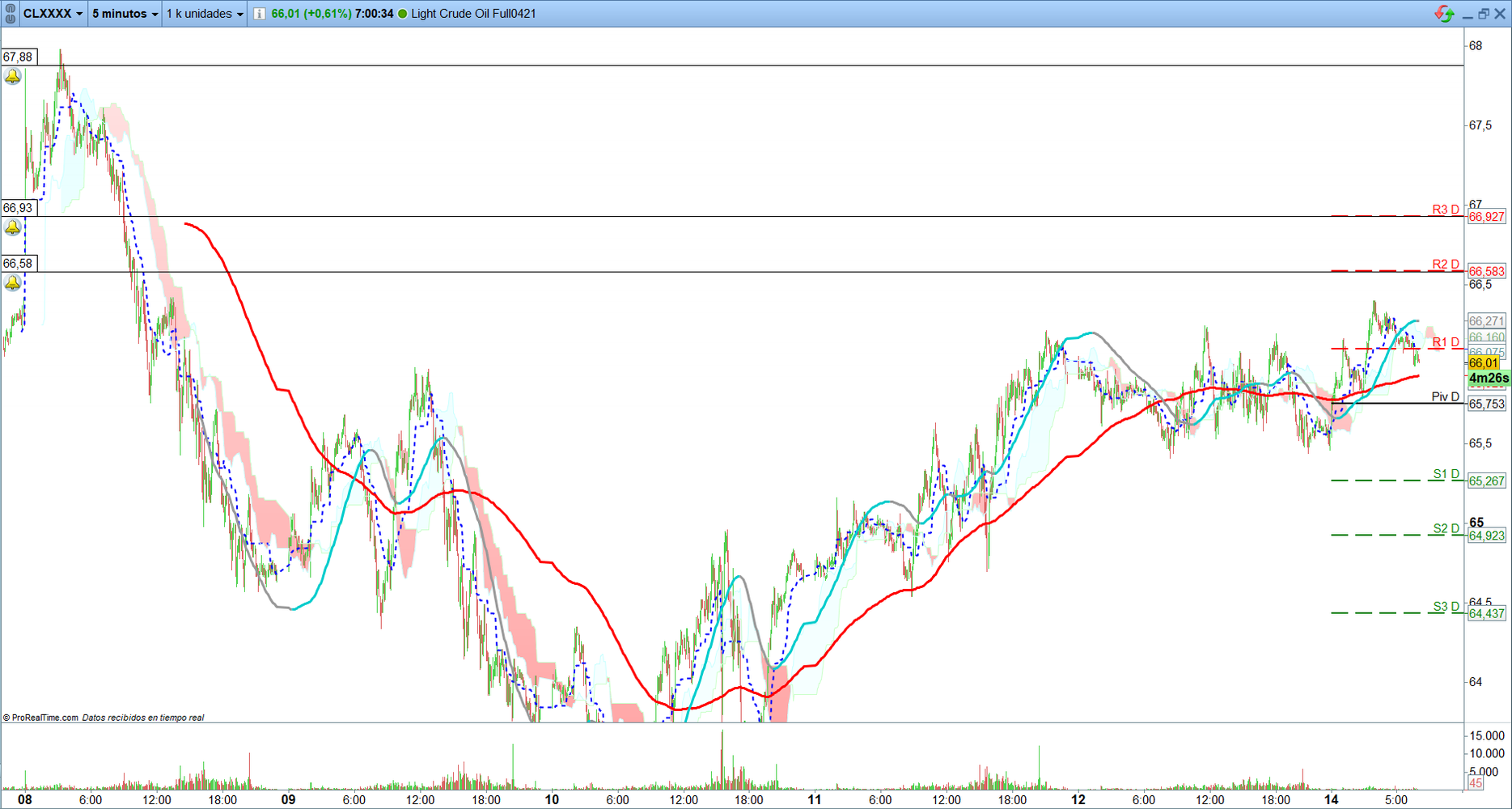This screenshot has height=809, width=1512.
Task: Click the red-green trading arrows icon
Action: (1444, 14)
